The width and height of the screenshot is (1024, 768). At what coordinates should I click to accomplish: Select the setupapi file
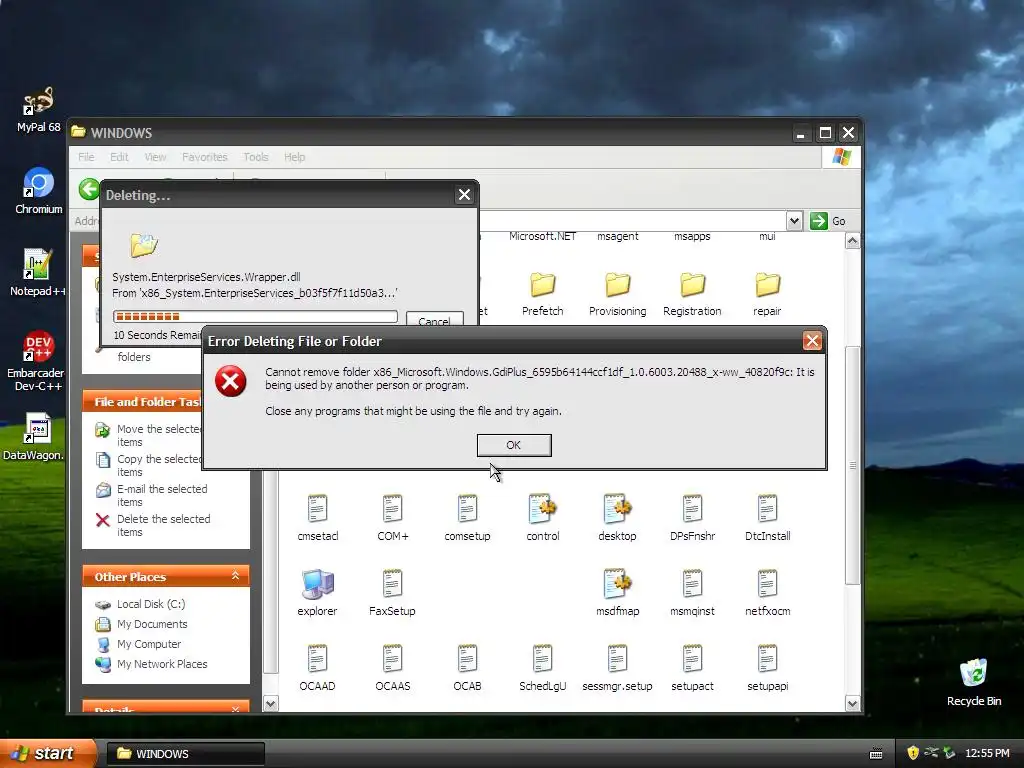(x=767, y=668)
